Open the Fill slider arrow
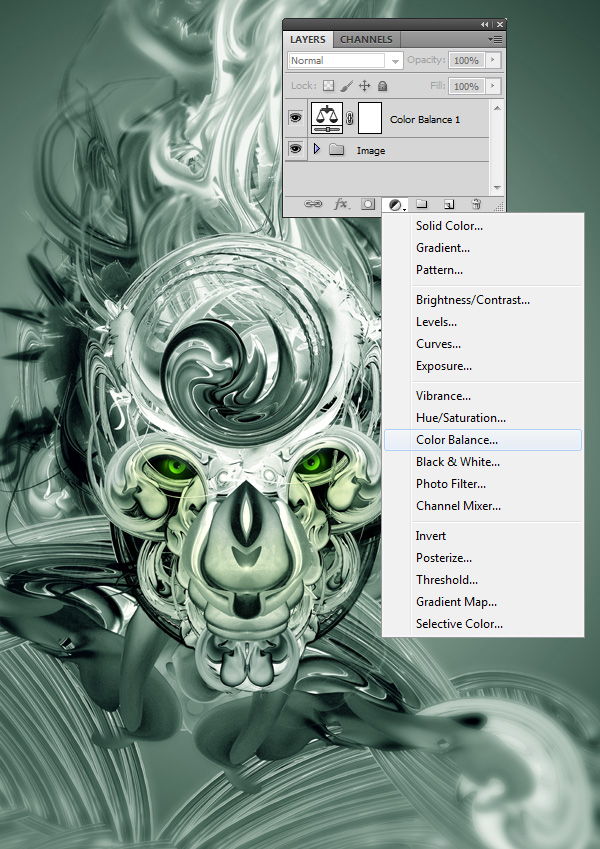The width and height of the screenshot is (600, 849). (491, 87)
